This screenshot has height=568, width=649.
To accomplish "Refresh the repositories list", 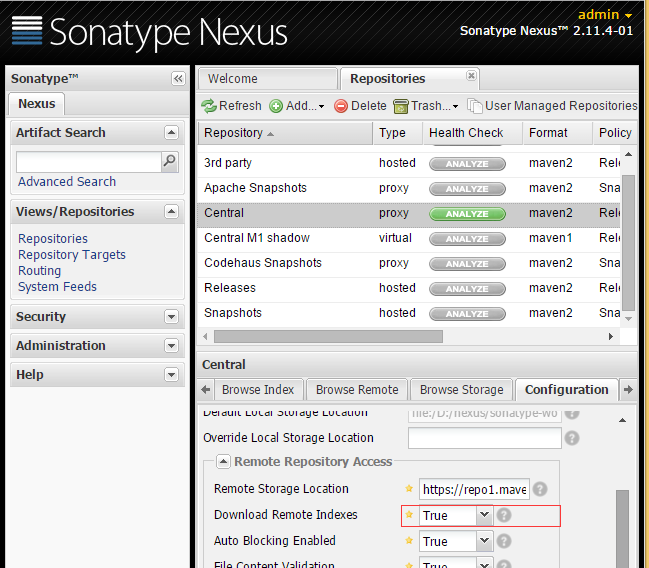I will point(231,106).
